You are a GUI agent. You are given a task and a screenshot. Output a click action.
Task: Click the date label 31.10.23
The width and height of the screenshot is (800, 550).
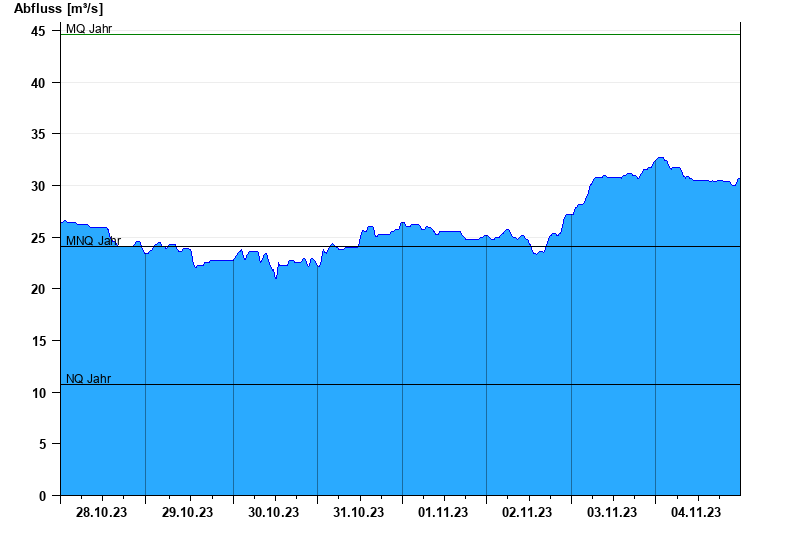(x=359, y=513)
